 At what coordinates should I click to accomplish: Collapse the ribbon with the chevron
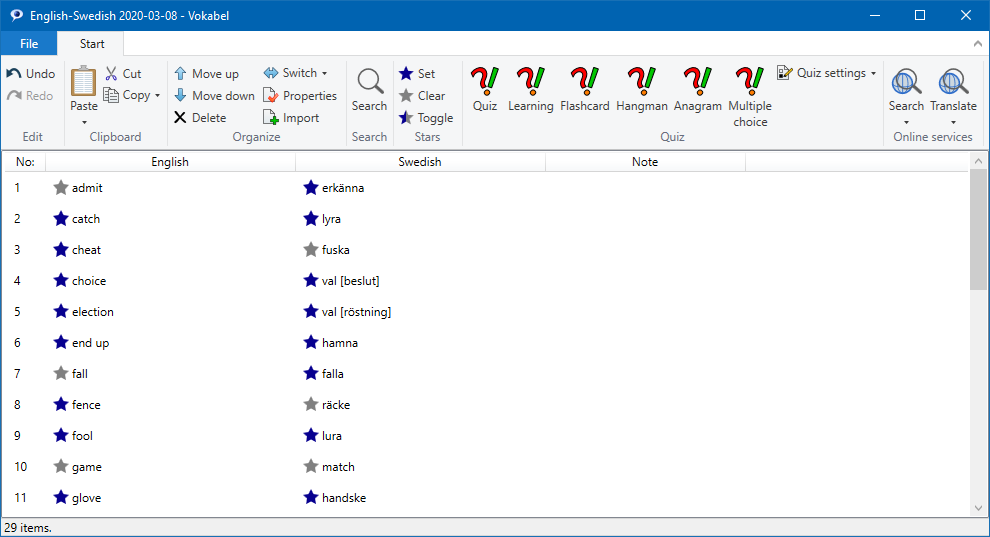pos(977,44)
